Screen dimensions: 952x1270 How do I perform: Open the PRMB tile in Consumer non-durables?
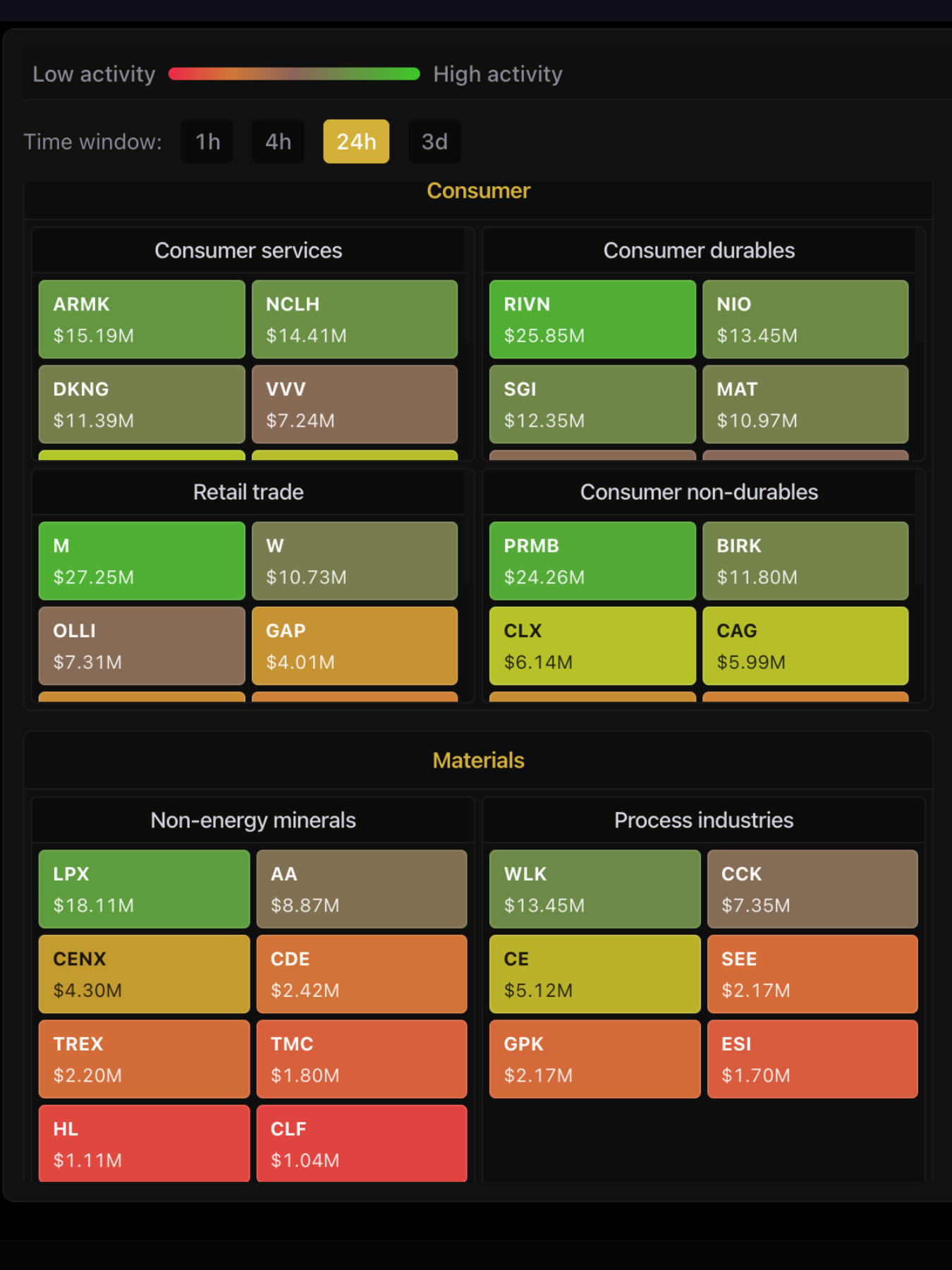pyautogui.click(x=592, y=561)
